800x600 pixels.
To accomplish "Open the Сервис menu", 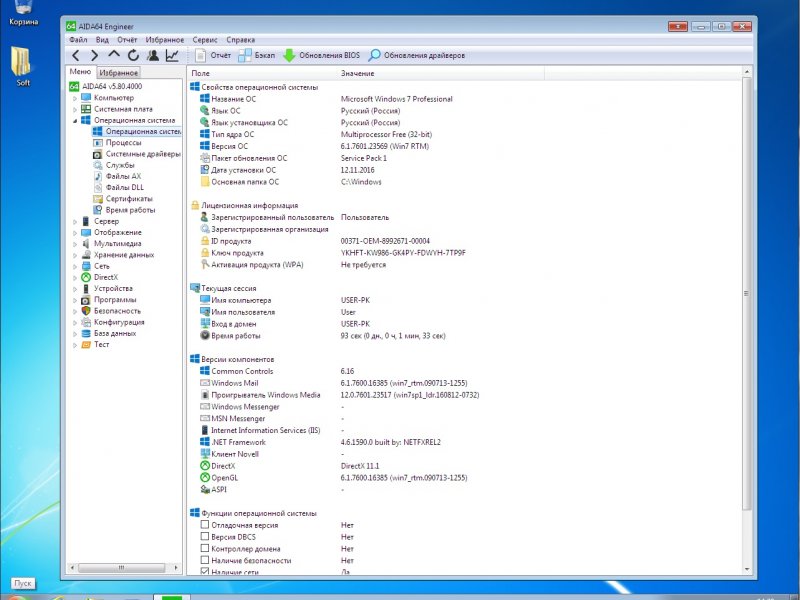I will tap(205, 40).
